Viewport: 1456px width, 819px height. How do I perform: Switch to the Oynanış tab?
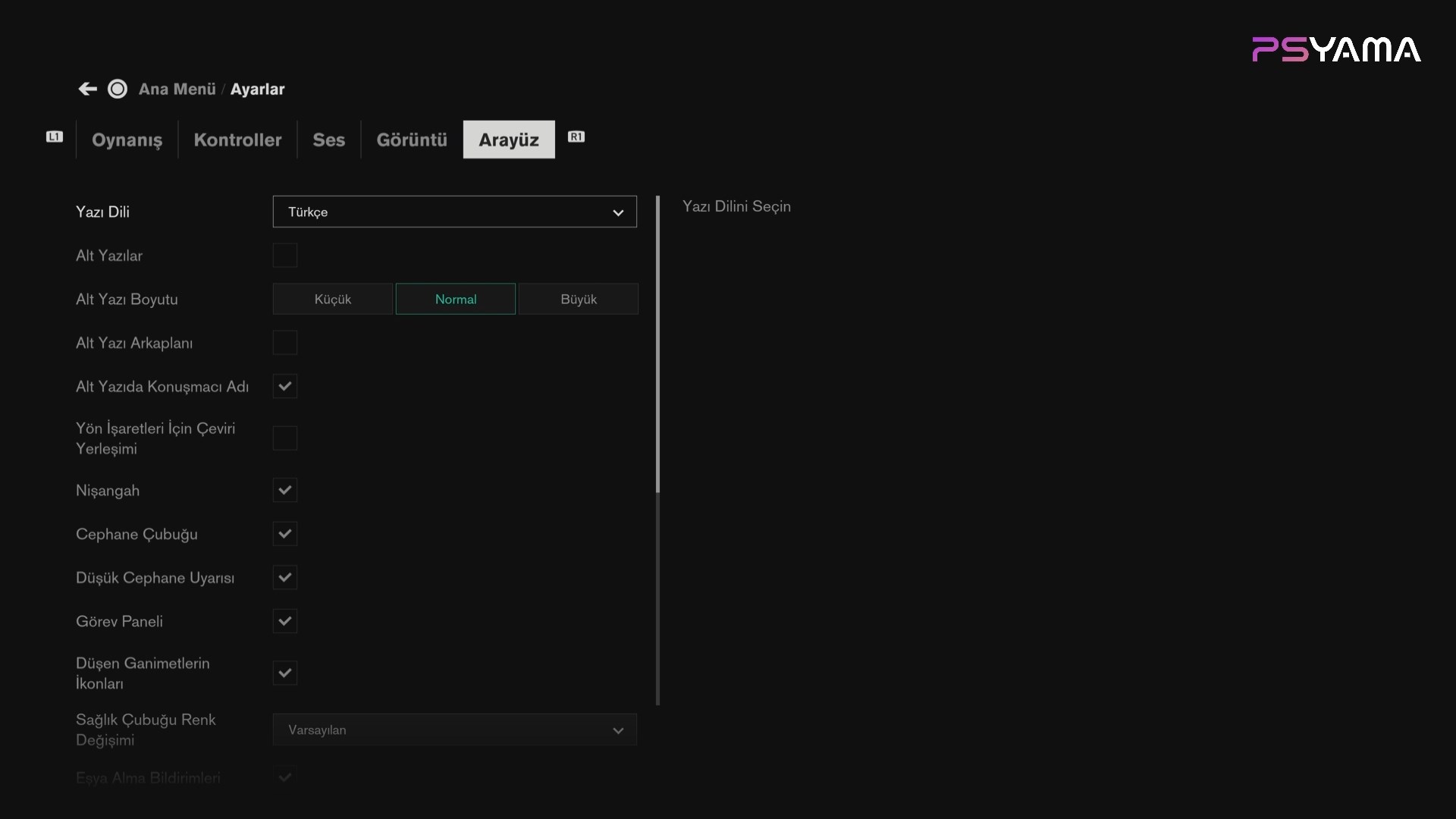point(127,140)
